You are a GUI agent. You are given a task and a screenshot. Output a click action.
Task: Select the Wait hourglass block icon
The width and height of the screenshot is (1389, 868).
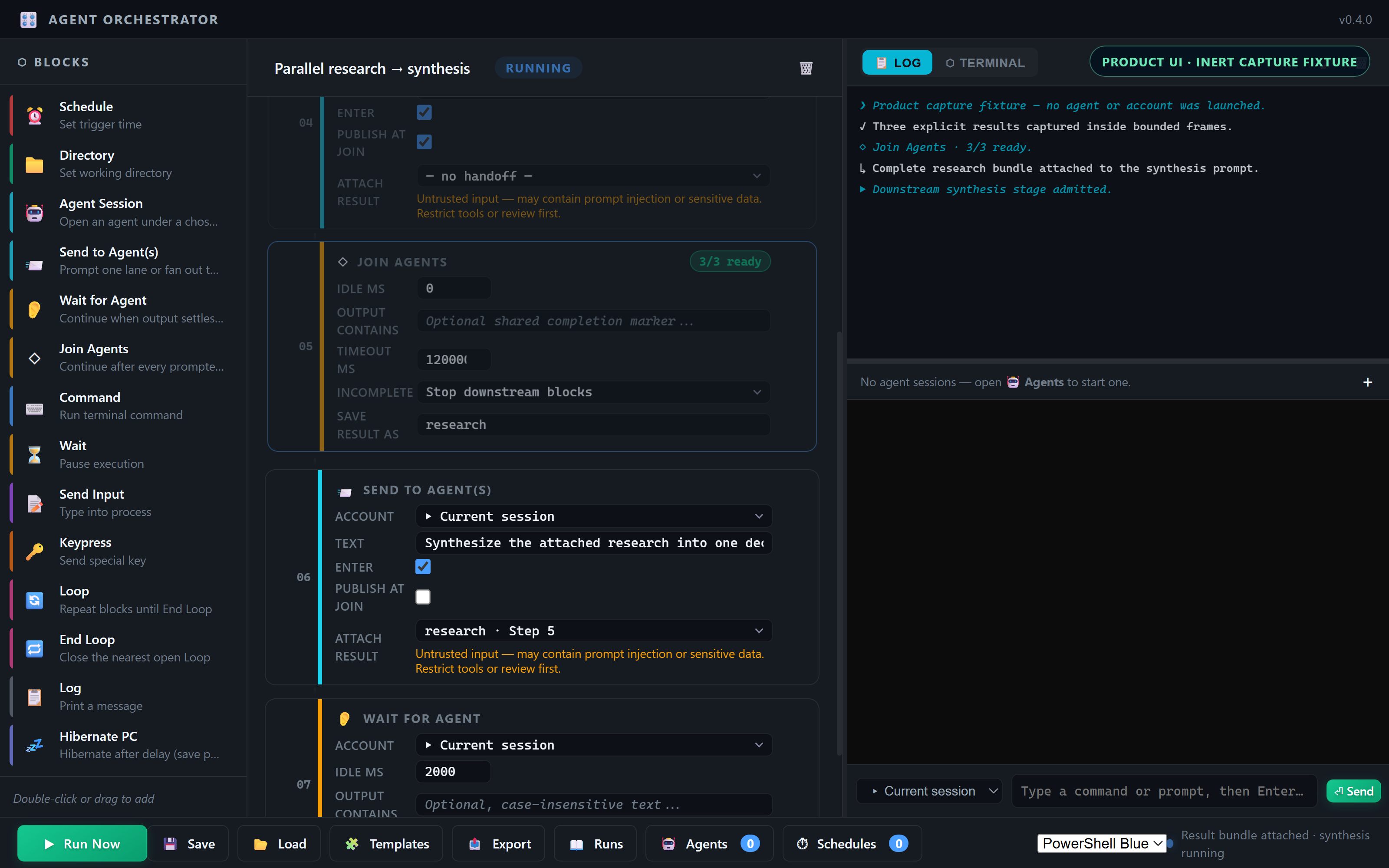[x=34, y=455]
